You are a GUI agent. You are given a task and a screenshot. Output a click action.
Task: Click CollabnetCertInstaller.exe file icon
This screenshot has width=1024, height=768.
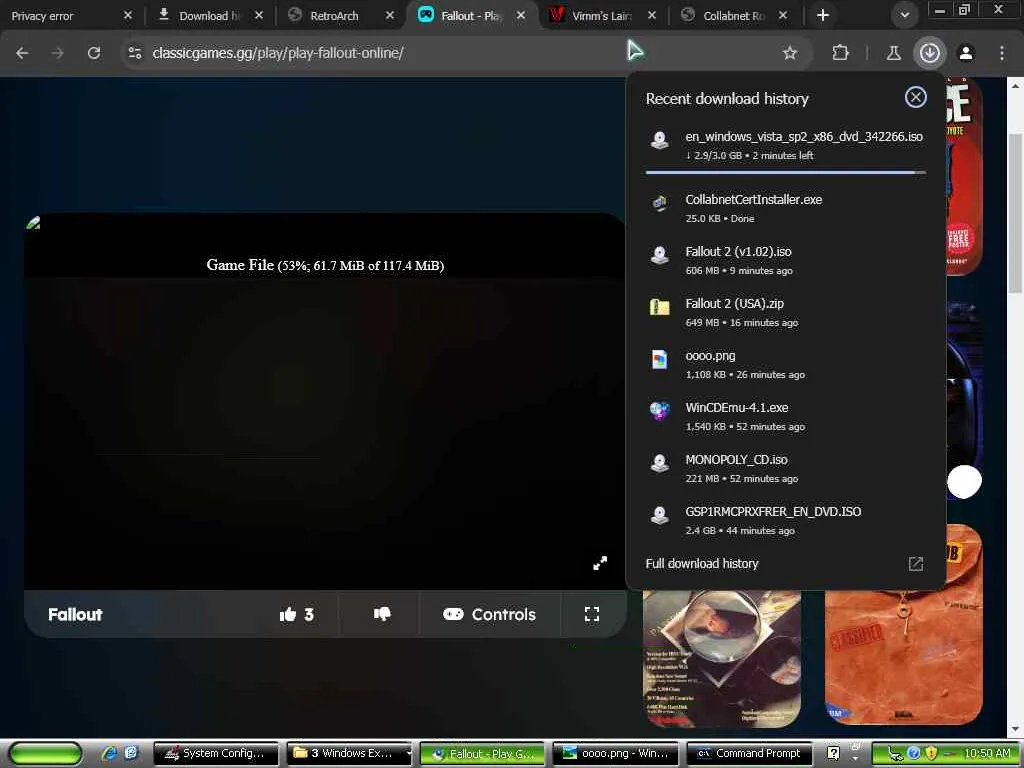pos(660,203)
